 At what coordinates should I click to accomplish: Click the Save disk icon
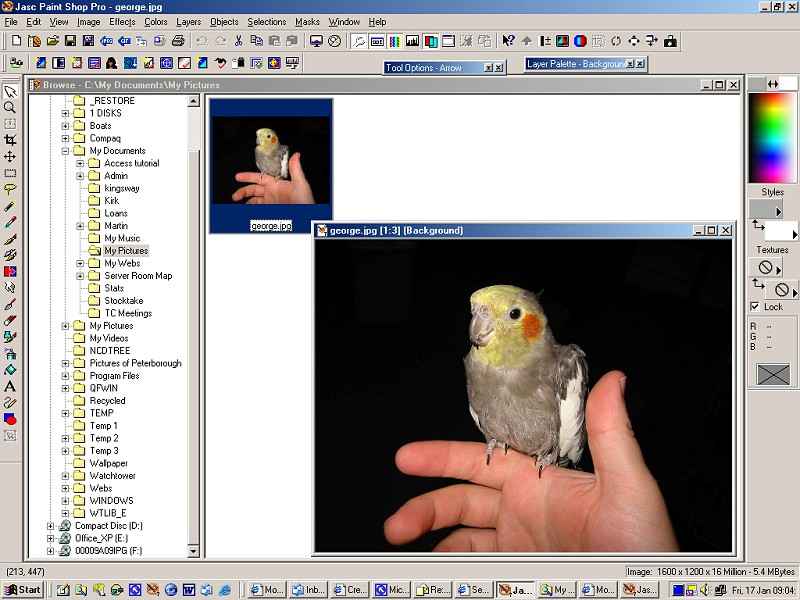point(71,41)
